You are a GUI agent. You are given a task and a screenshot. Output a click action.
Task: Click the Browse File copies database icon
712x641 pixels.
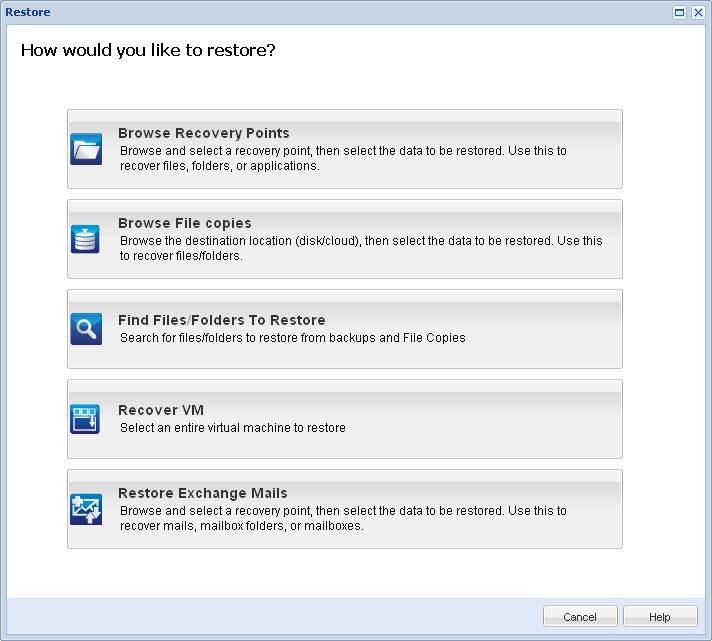pyautogui.click(x=87, y=239)
